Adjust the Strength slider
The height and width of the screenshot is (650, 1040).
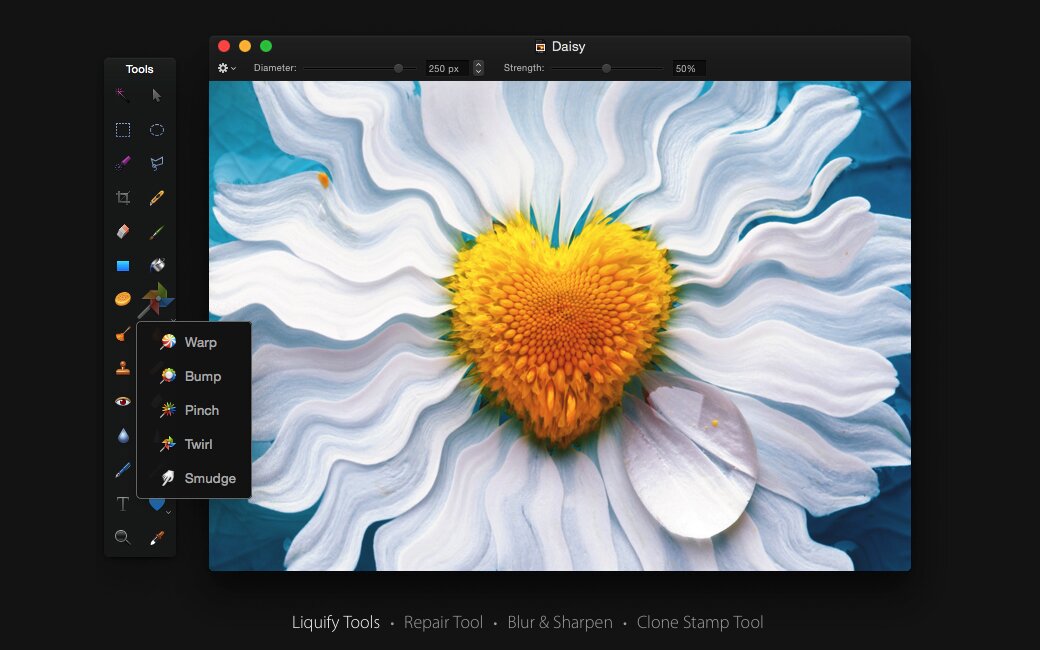click(606, 68)
